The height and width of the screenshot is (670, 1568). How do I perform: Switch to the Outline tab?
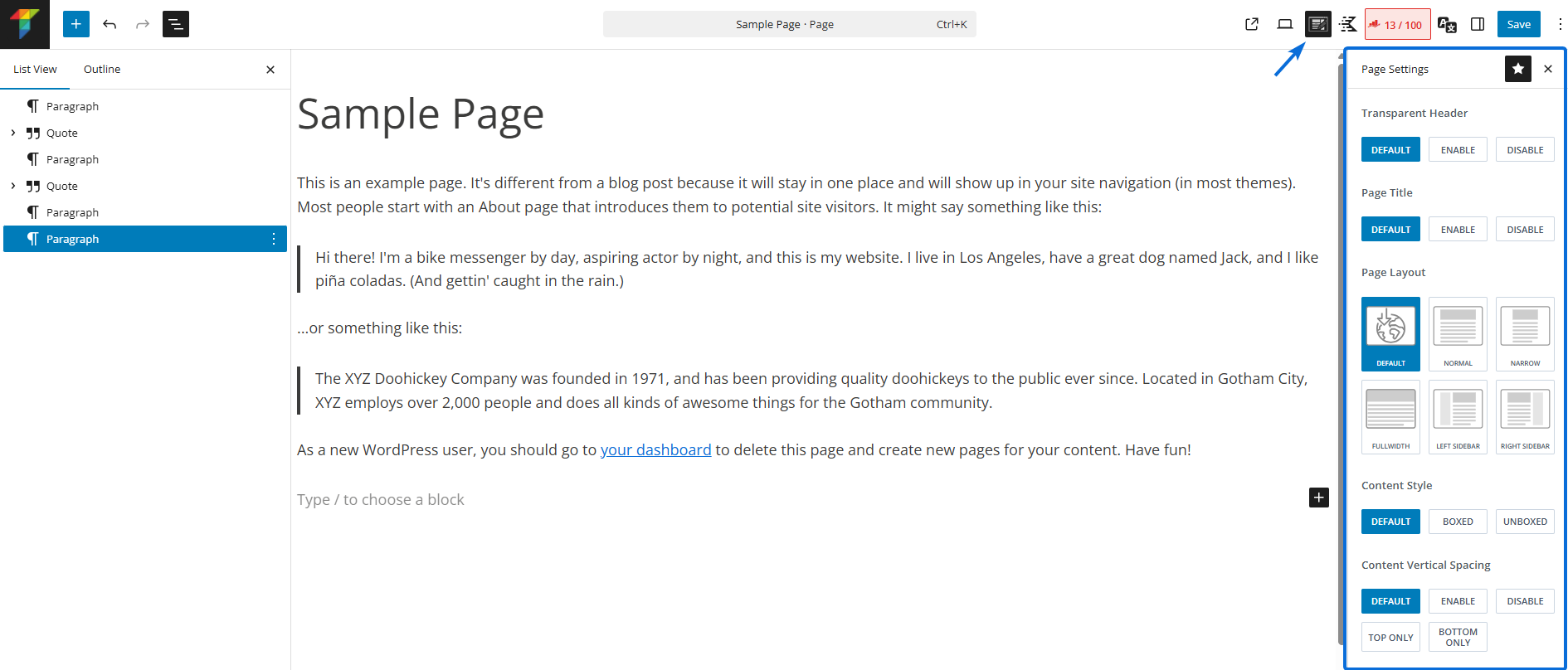click(x=102, y=69)
